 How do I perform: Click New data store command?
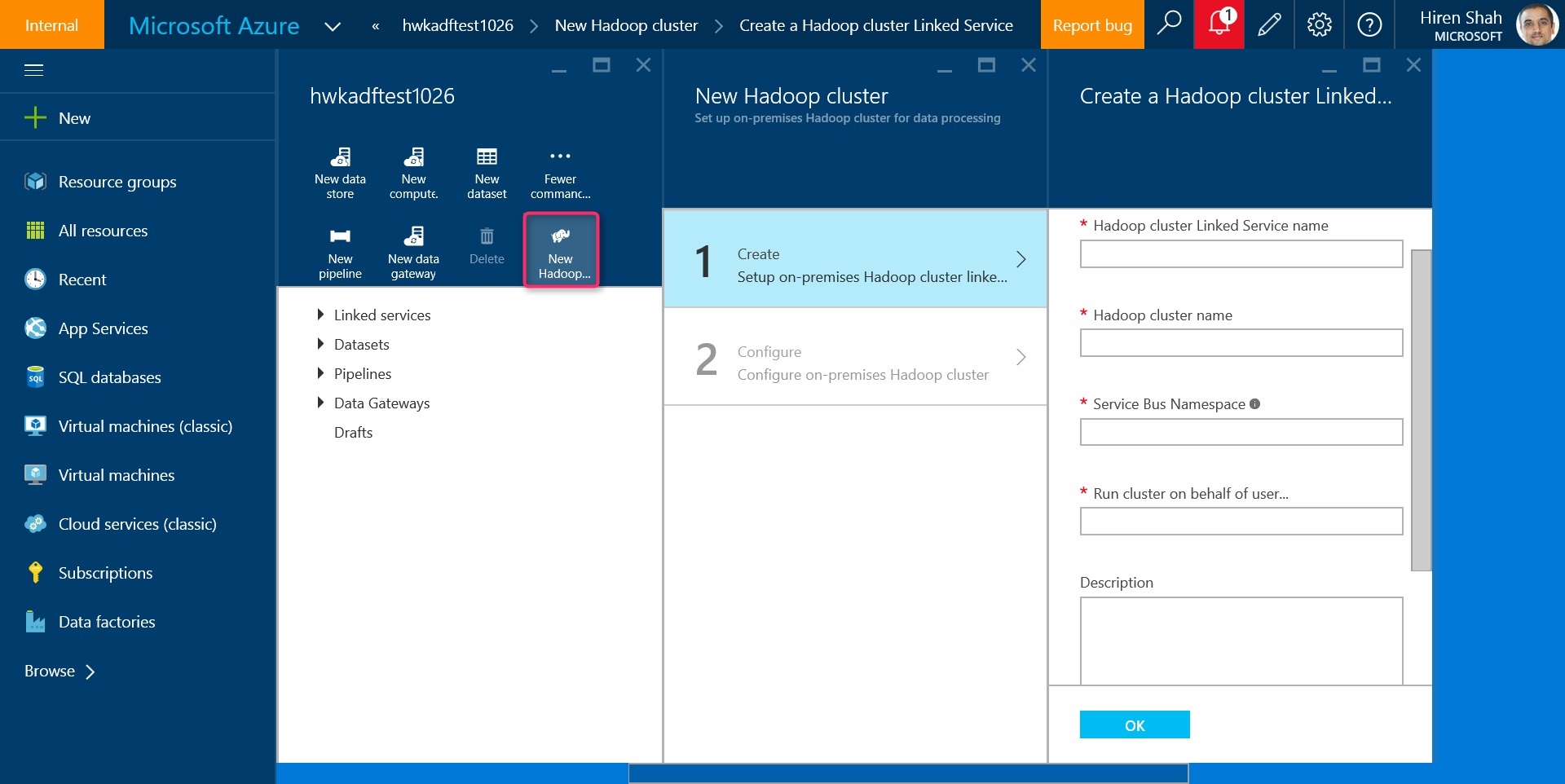pyautogui.click(x=340, y=174)
